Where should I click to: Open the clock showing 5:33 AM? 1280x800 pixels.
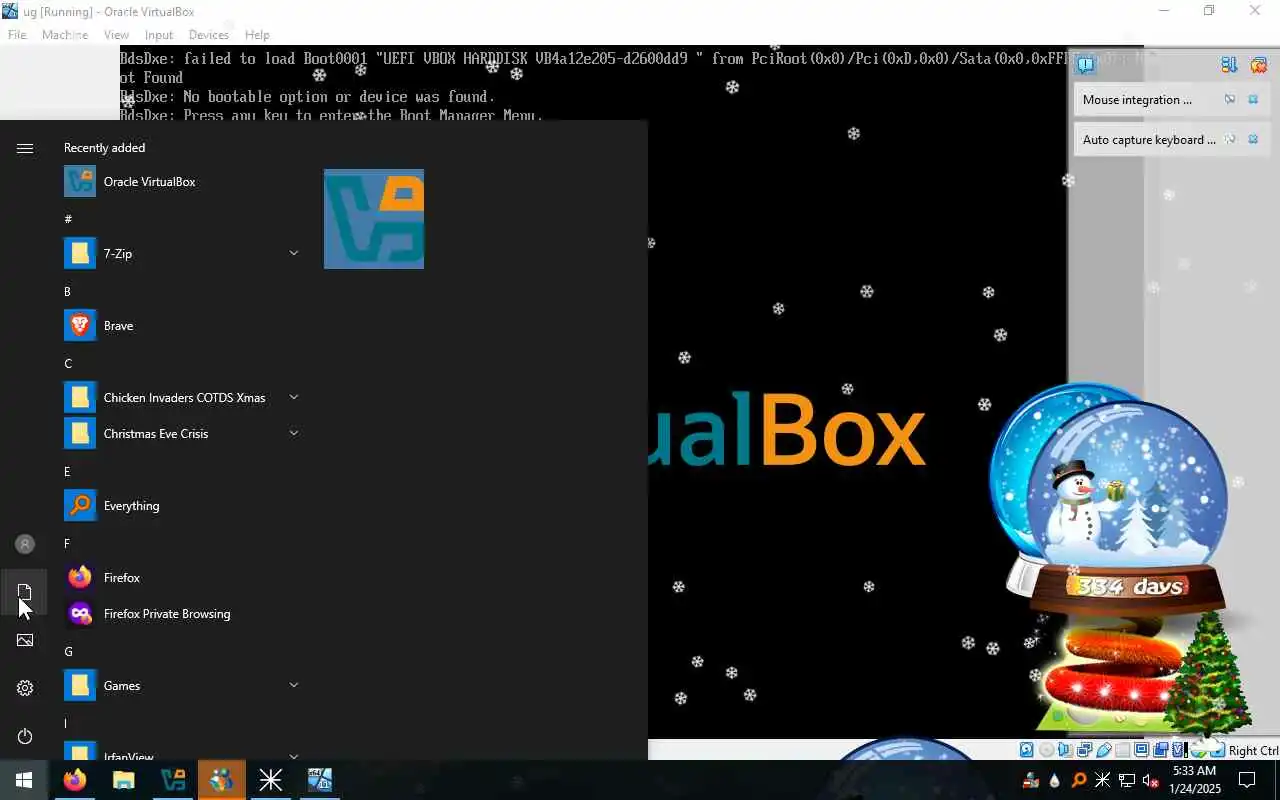point(1195,780)
